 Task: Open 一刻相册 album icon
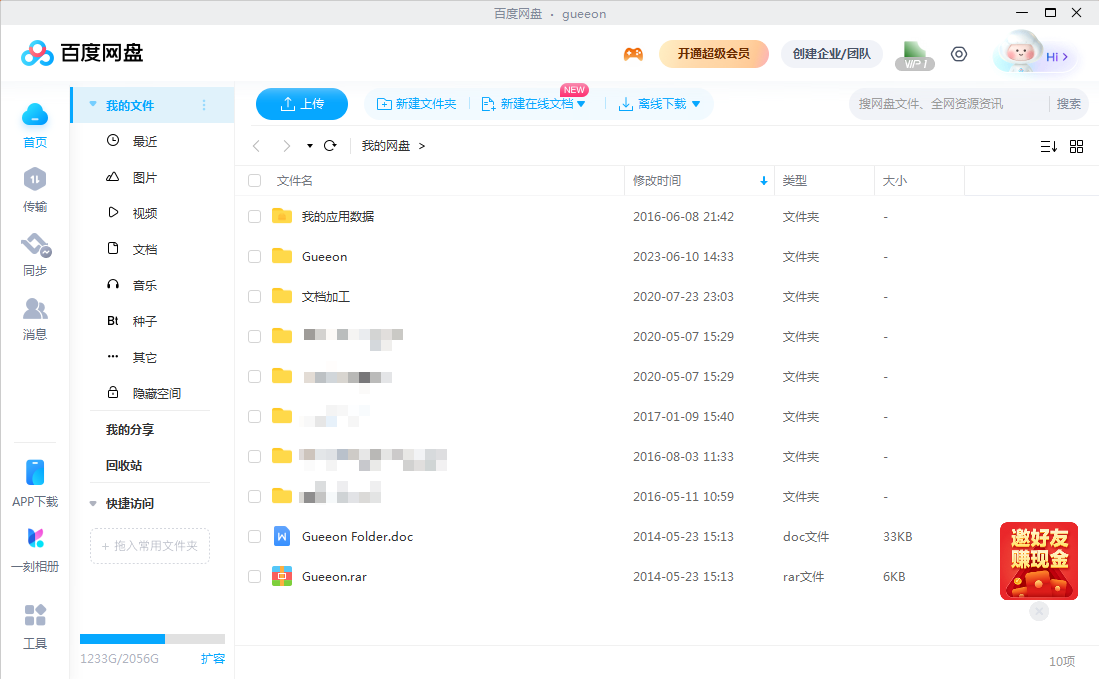point(35,548)
